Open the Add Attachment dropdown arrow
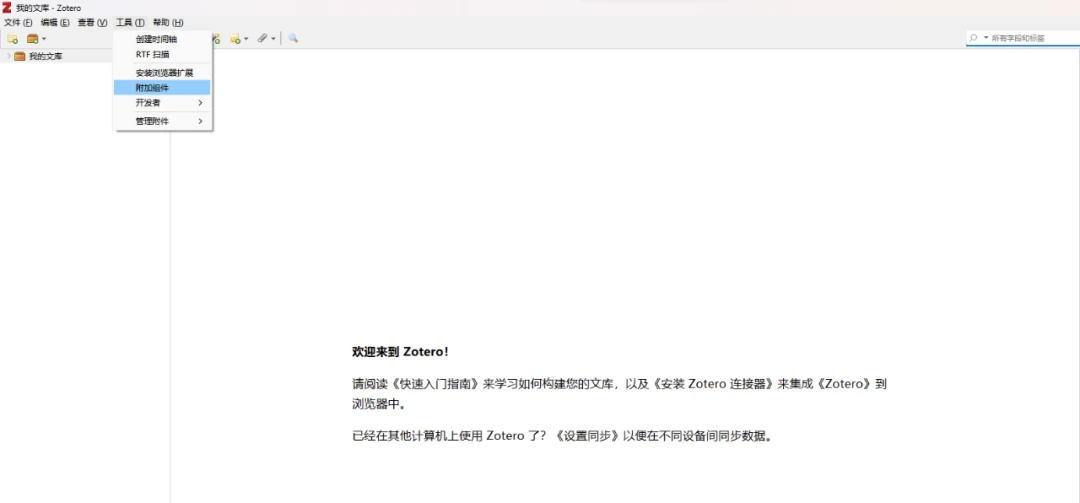The width and height of the screenshot is (1080, 503). click(x=273, y=39)
